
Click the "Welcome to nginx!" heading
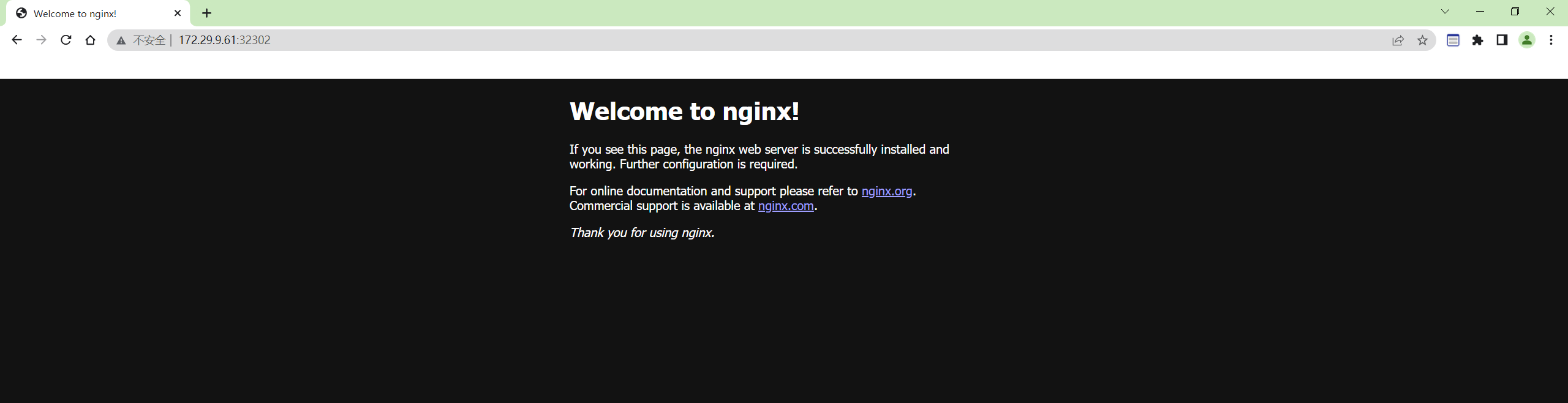[684, 111]
